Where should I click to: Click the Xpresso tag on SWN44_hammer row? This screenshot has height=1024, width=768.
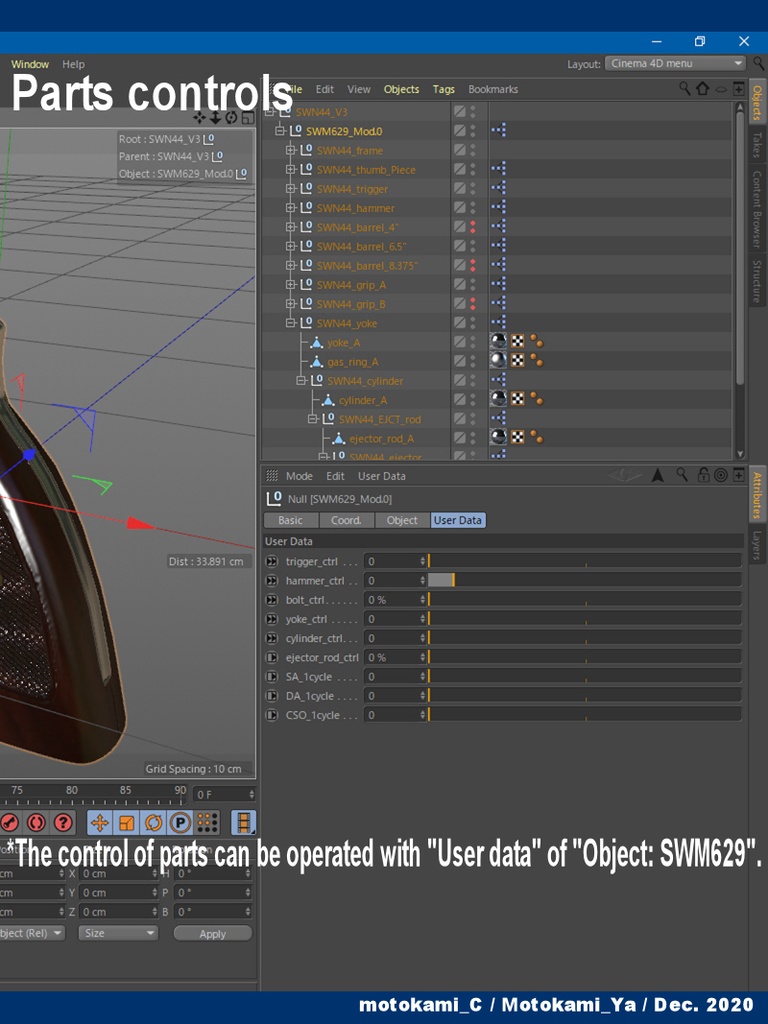498,208
